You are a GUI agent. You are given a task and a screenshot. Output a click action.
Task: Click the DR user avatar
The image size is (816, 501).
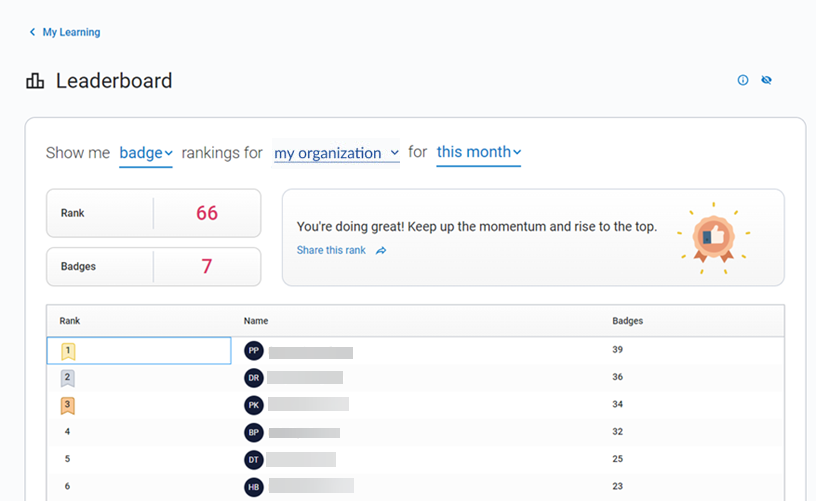pos(254,378)
